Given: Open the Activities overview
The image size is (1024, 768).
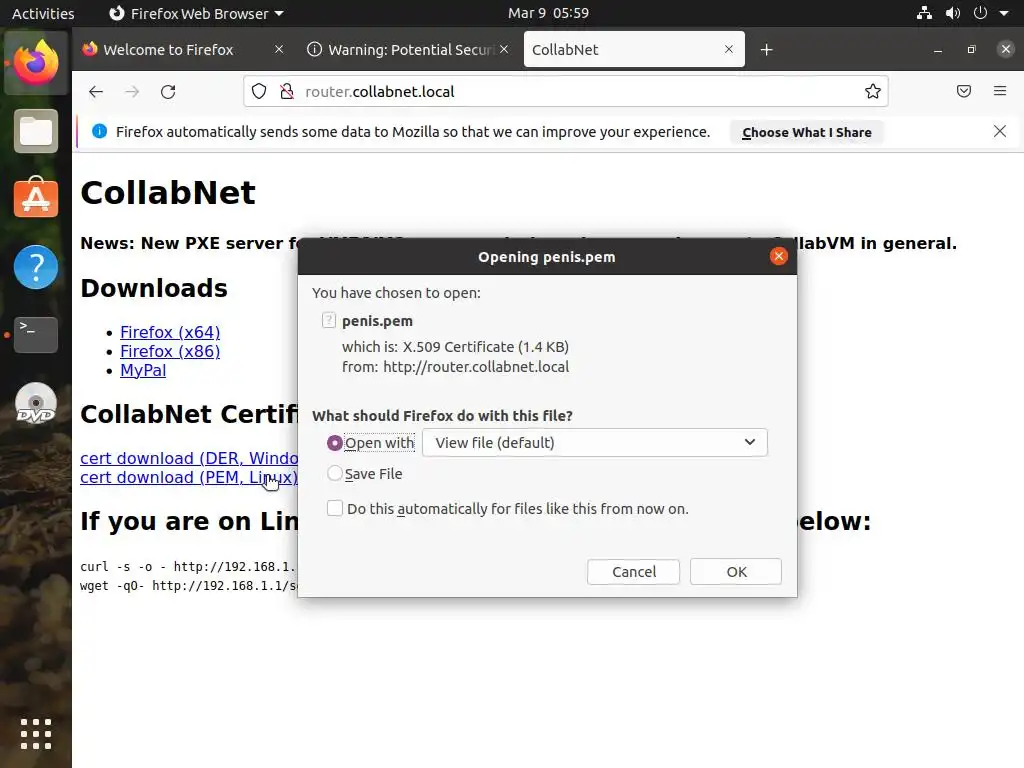Looking at the screenshot, I should pyautogui.click(x=43, y=13).
